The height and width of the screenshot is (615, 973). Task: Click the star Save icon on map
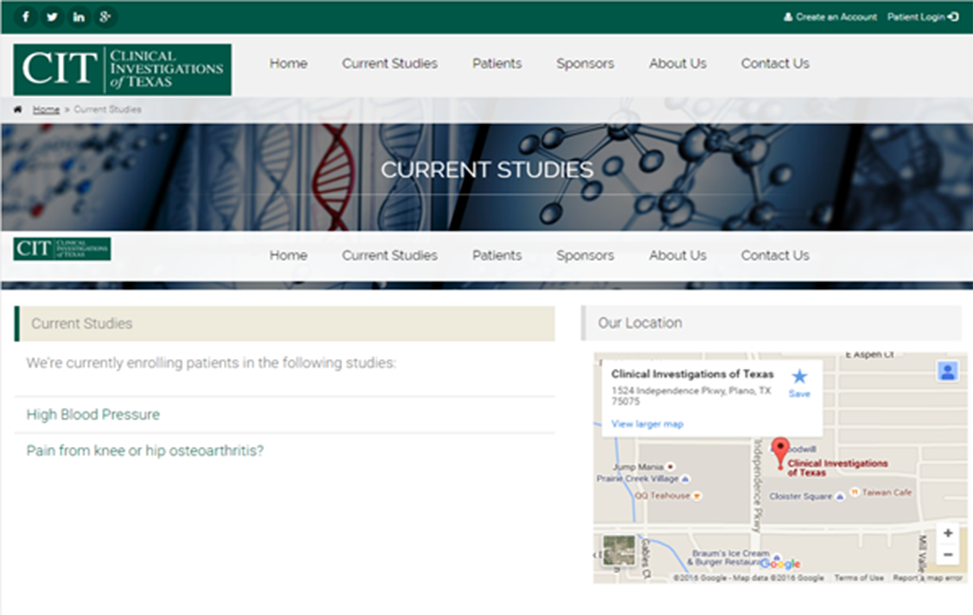click(799, 378)
